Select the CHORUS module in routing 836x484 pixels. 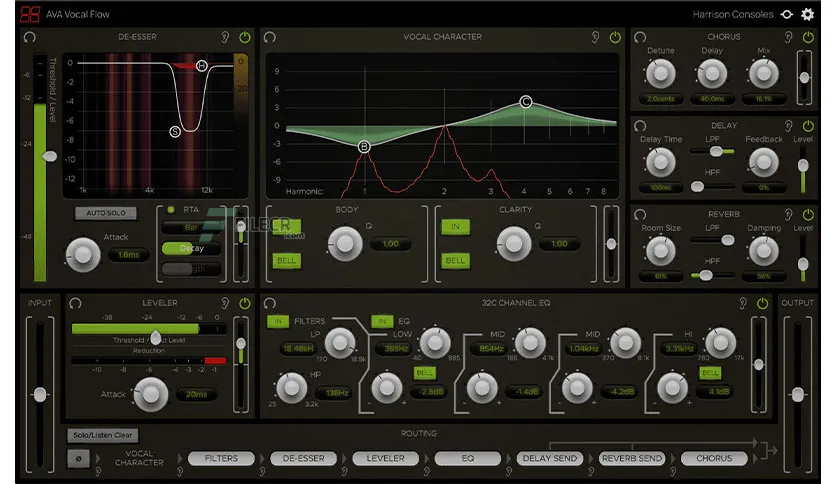(714, 458)
